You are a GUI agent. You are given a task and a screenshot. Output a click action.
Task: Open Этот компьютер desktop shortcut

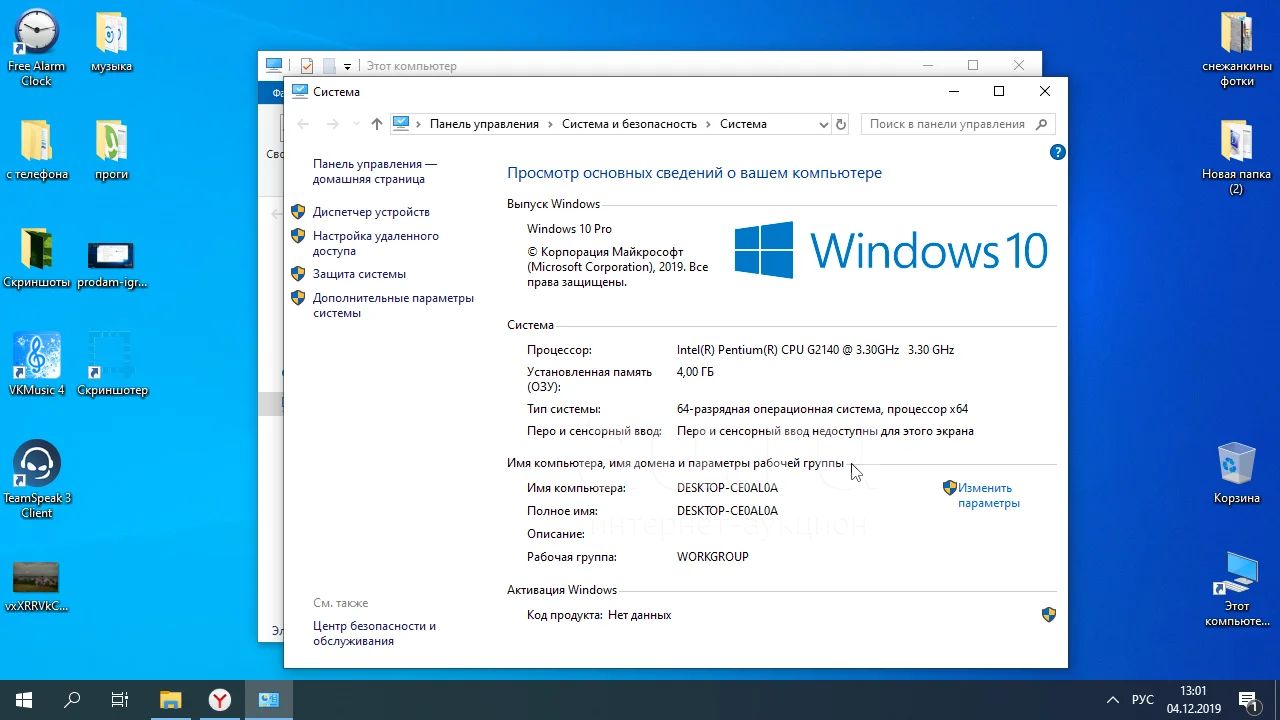tap(1237, 588)
